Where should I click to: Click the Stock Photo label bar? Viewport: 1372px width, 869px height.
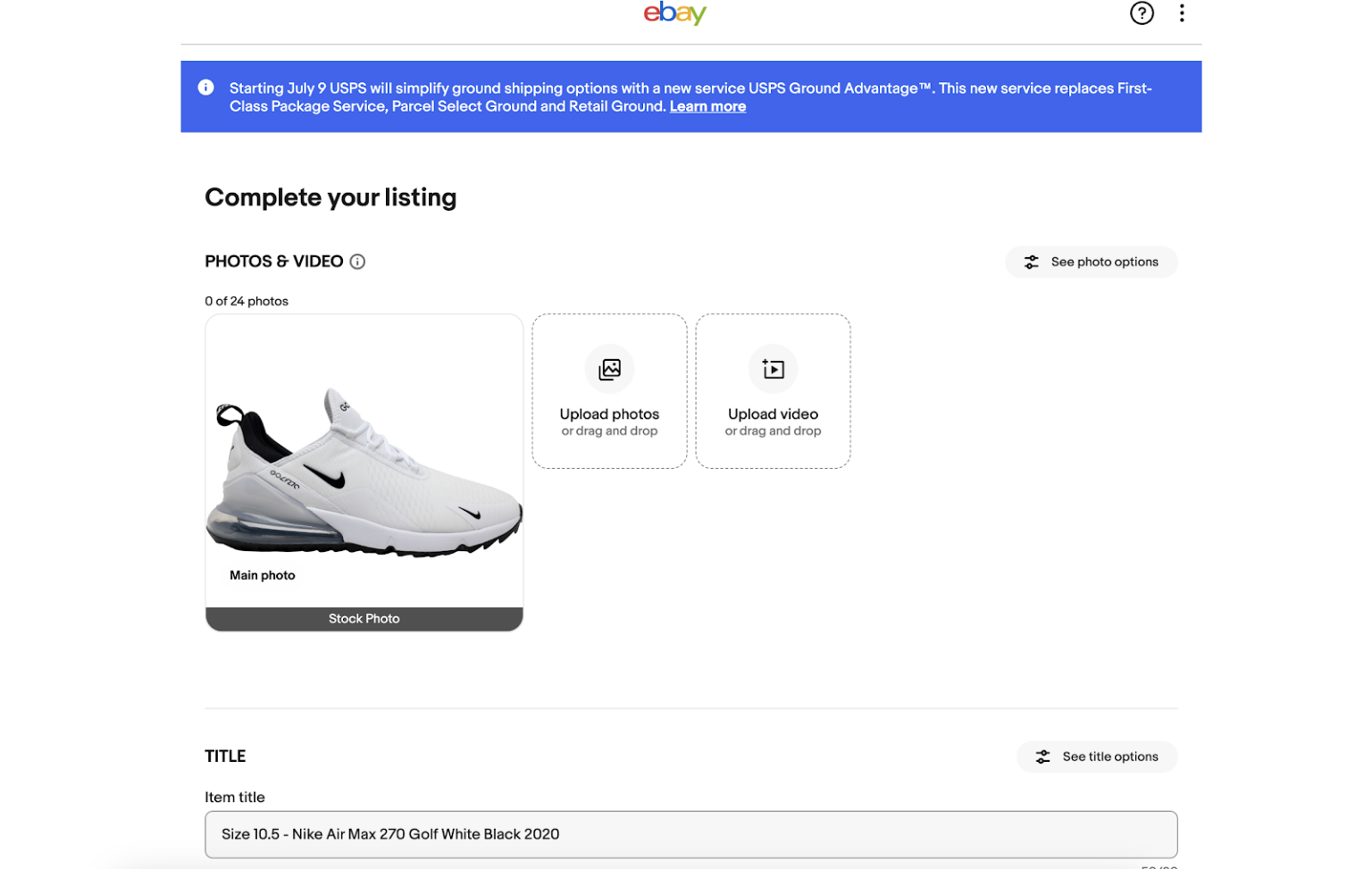coord(364,617)
